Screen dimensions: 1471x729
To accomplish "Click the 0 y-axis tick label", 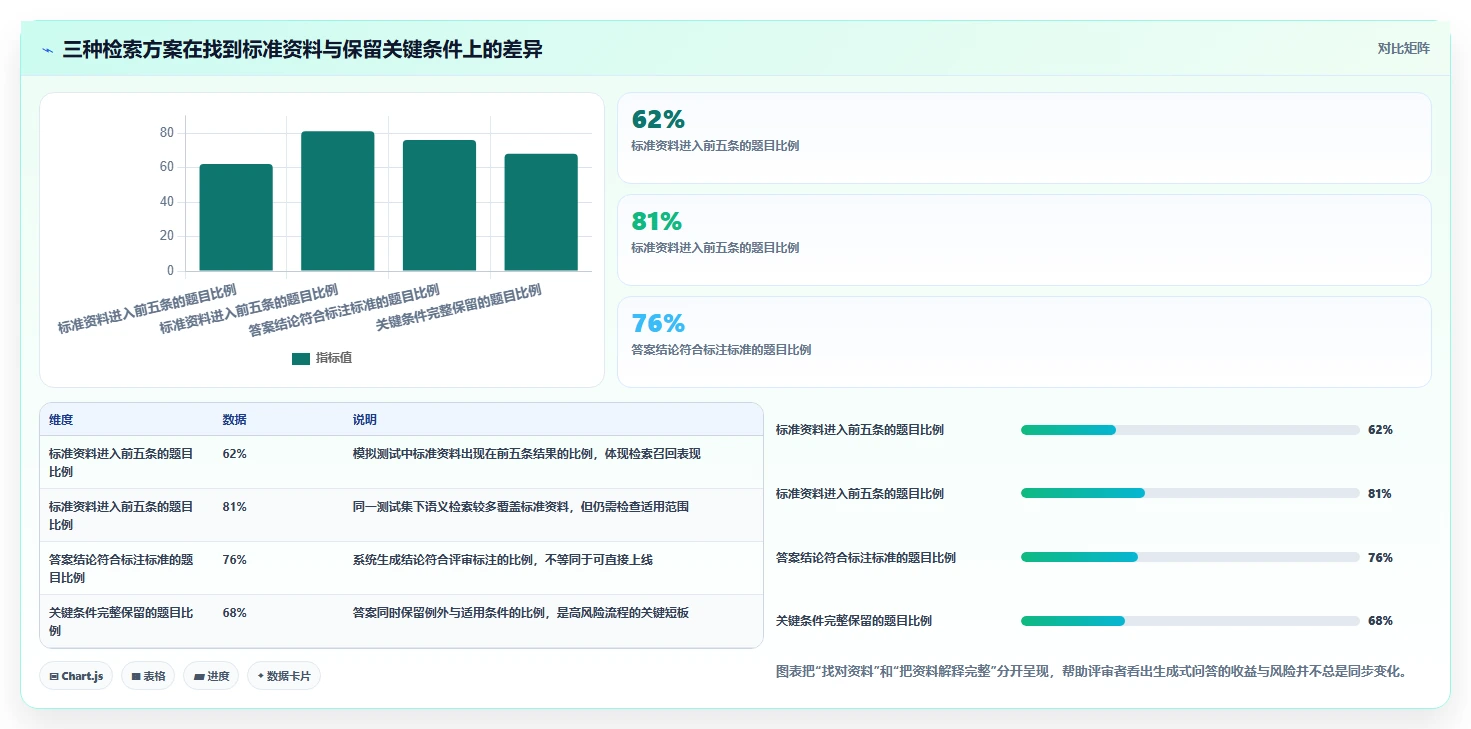I will tap(170, 271).
